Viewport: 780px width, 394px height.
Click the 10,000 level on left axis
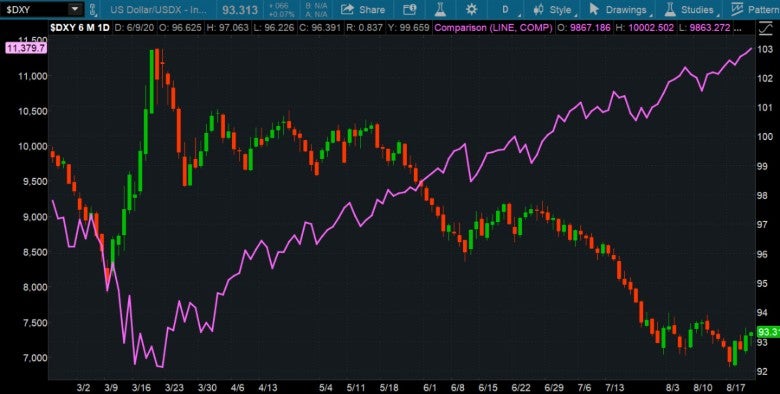pyautogui.click(x=32, y=146)
